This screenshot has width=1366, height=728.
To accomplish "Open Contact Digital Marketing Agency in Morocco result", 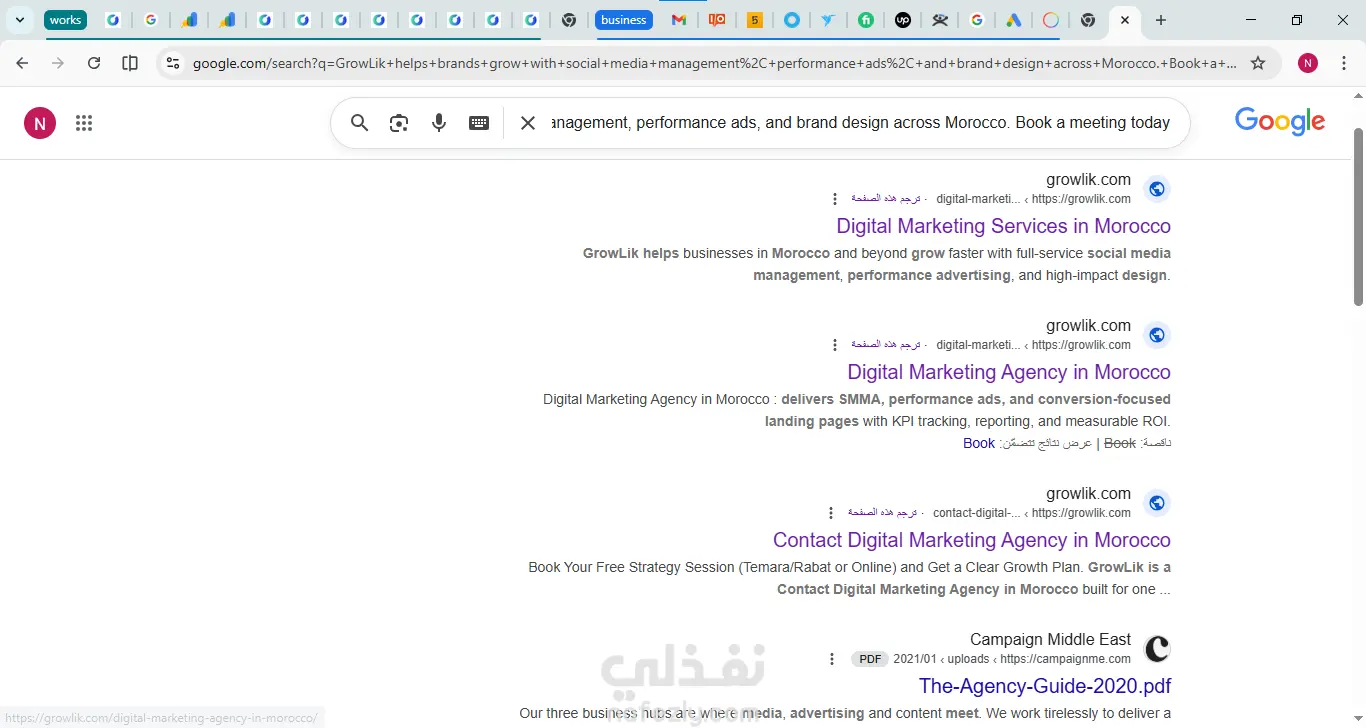I will (x=972, y=540).
